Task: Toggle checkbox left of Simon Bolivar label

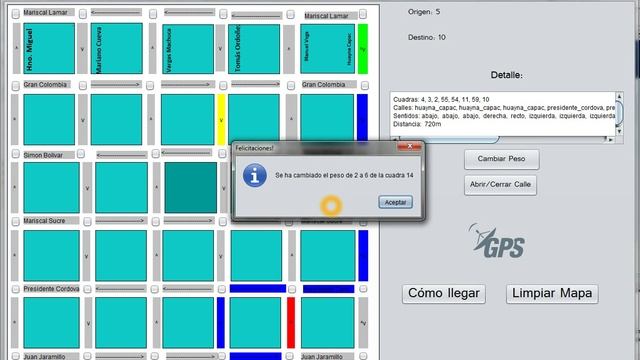Action: [x=16, y=154]
